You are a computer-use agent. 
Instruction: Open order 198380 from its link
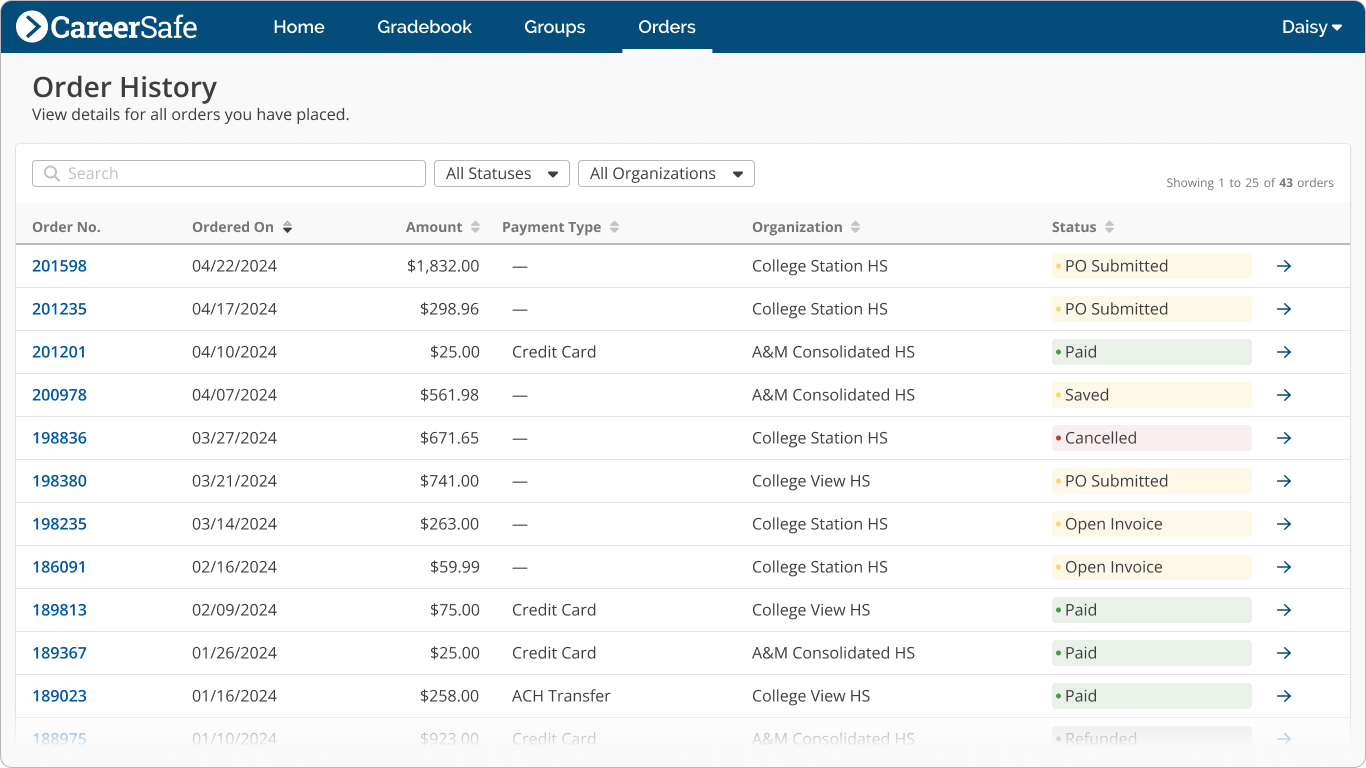(59, 481)
